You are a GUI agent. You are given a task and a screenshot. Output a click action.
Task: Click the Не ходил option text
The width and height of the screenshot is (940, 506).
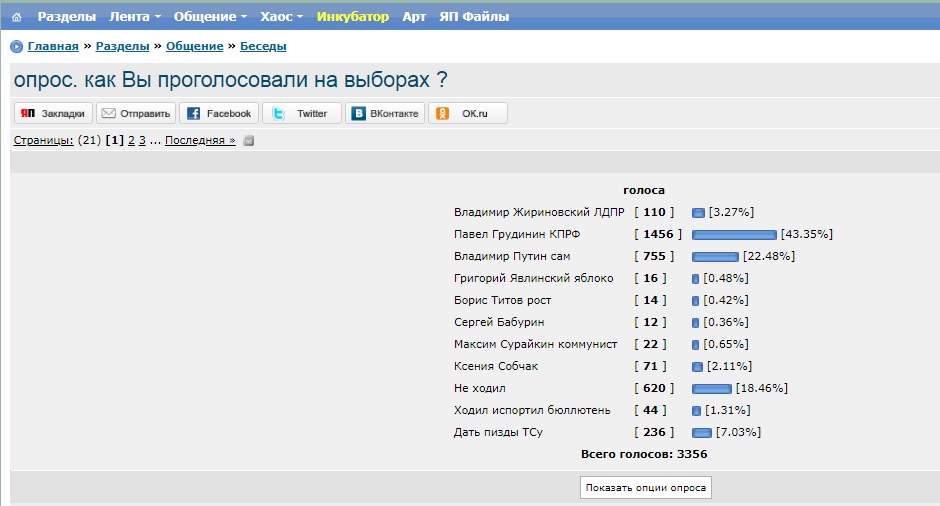pos(480,388)
